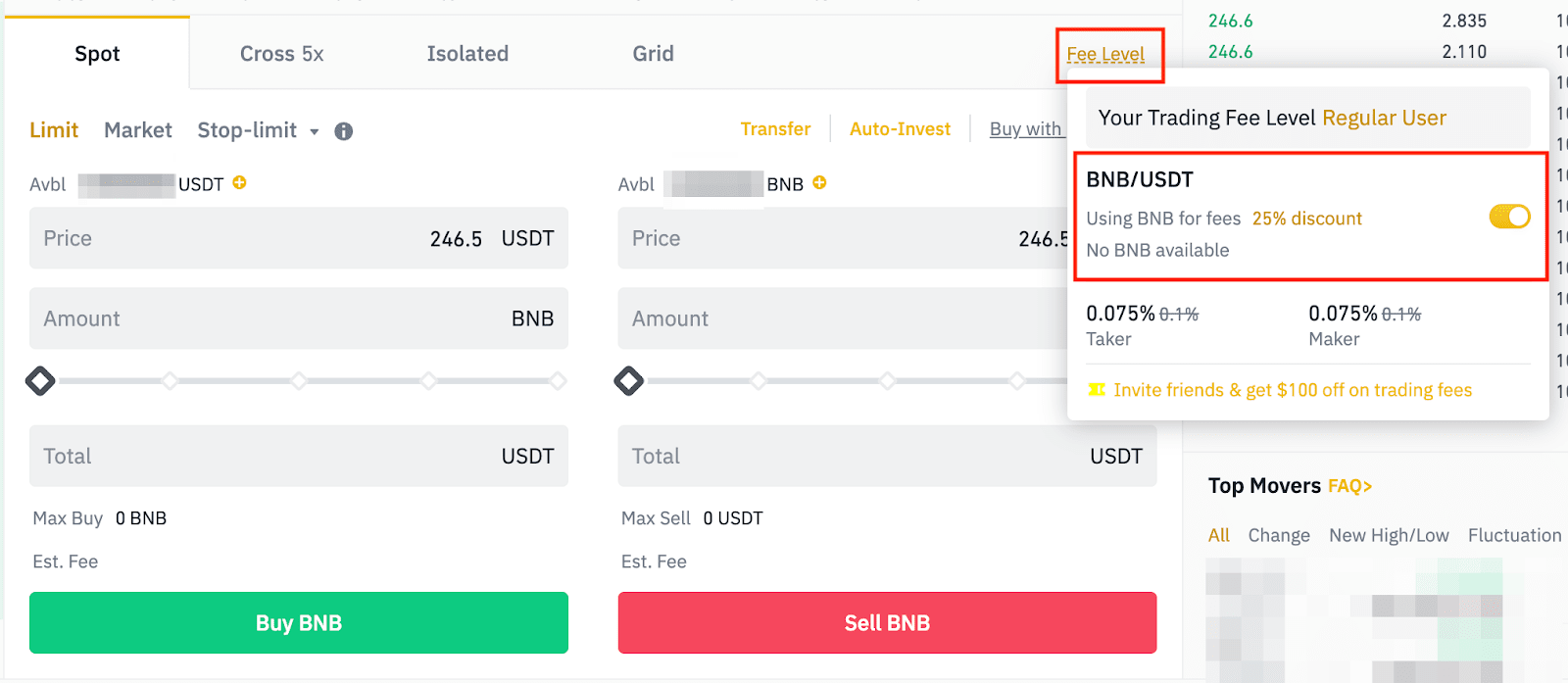Click the buy slider diamond handle
1568x683 pixels.
tap(40, 380)
